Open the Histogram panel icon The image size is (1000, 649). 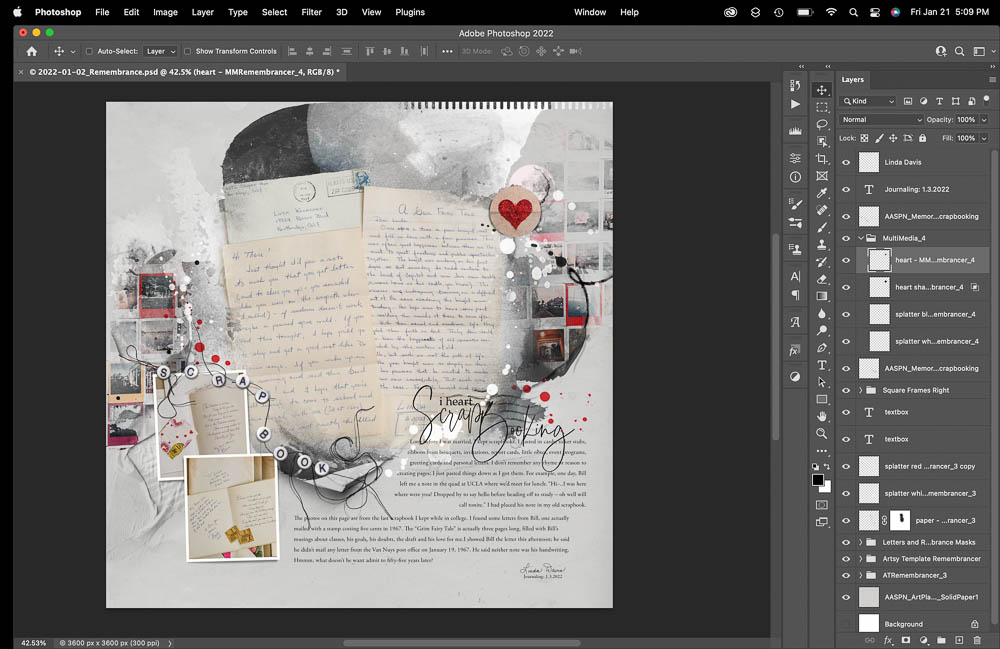[x=795, y=131]
